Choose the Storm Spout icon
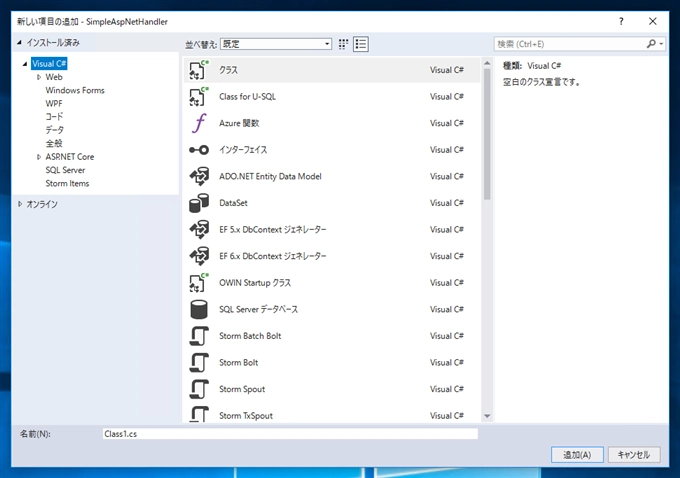This screenshot has width=680, height=478. point(199,389)
